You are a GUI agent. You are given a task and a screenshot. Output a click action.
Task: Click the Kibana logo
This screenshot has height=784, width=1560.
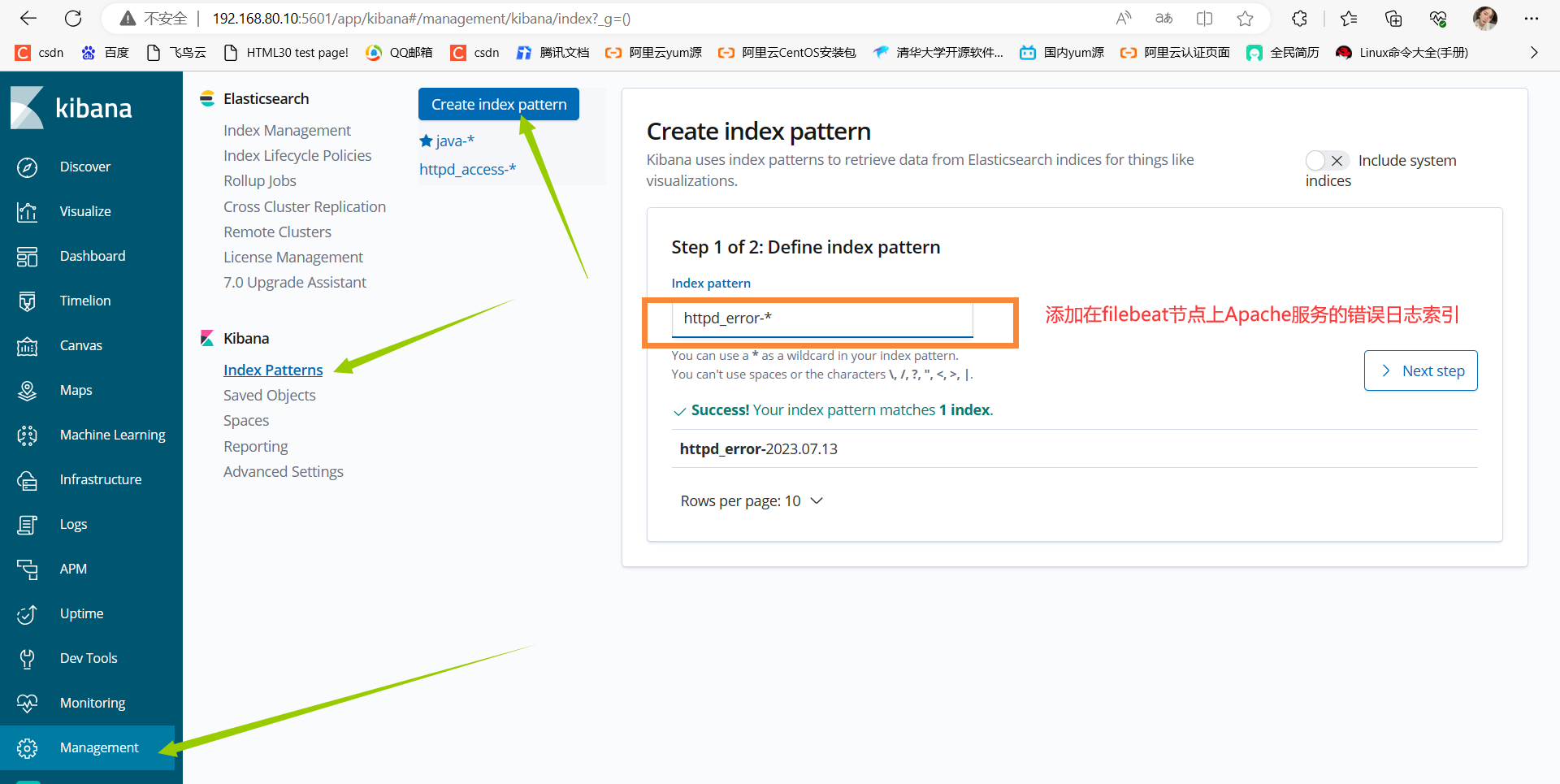click(71, 108)
